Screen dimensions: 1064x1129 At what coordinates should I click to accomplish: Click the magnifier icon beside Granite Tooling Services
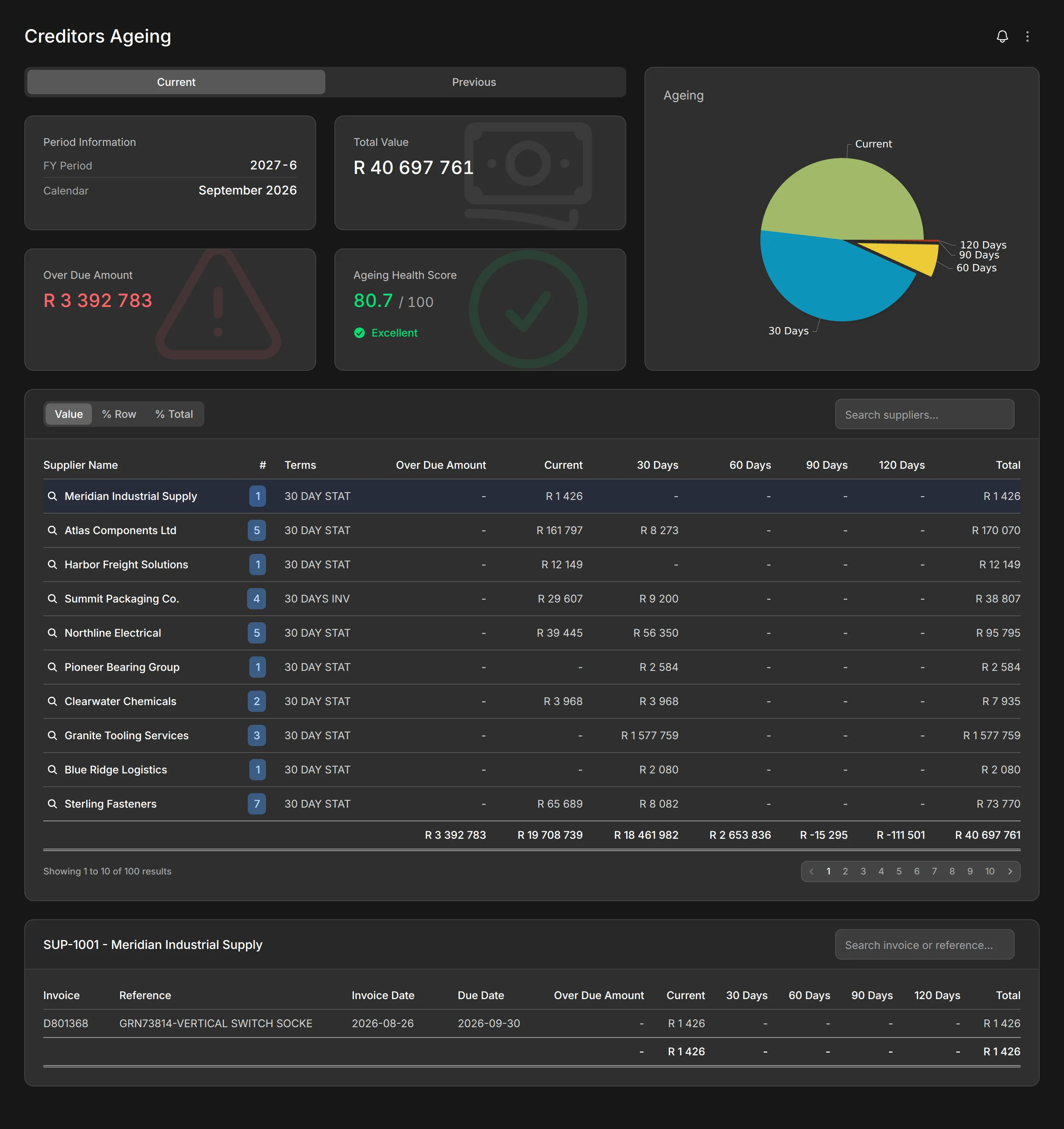(x=52, y=735)
